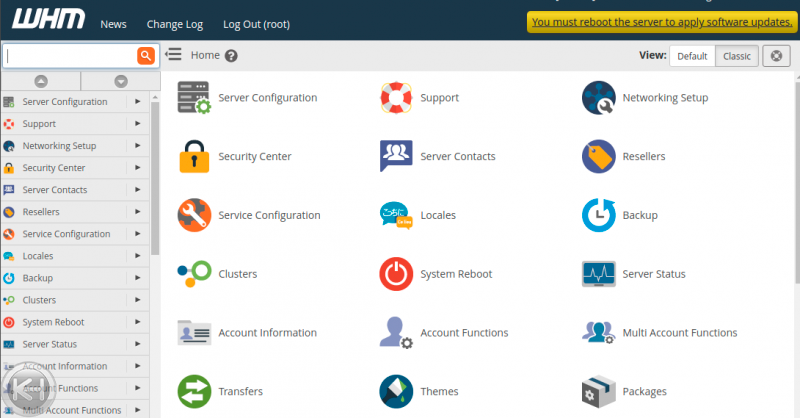Expand all sidebar sections with the down arrow
Image resolution: width=800 pixels, height=418 pixels.
(121, 81)
